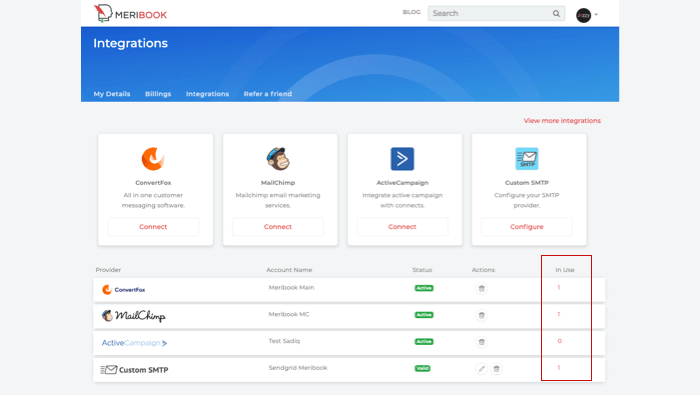The width and height of the screenshot is (700, 395).
Task: Click Active status badge for Test Sadiq
Action: coord(424,341)
